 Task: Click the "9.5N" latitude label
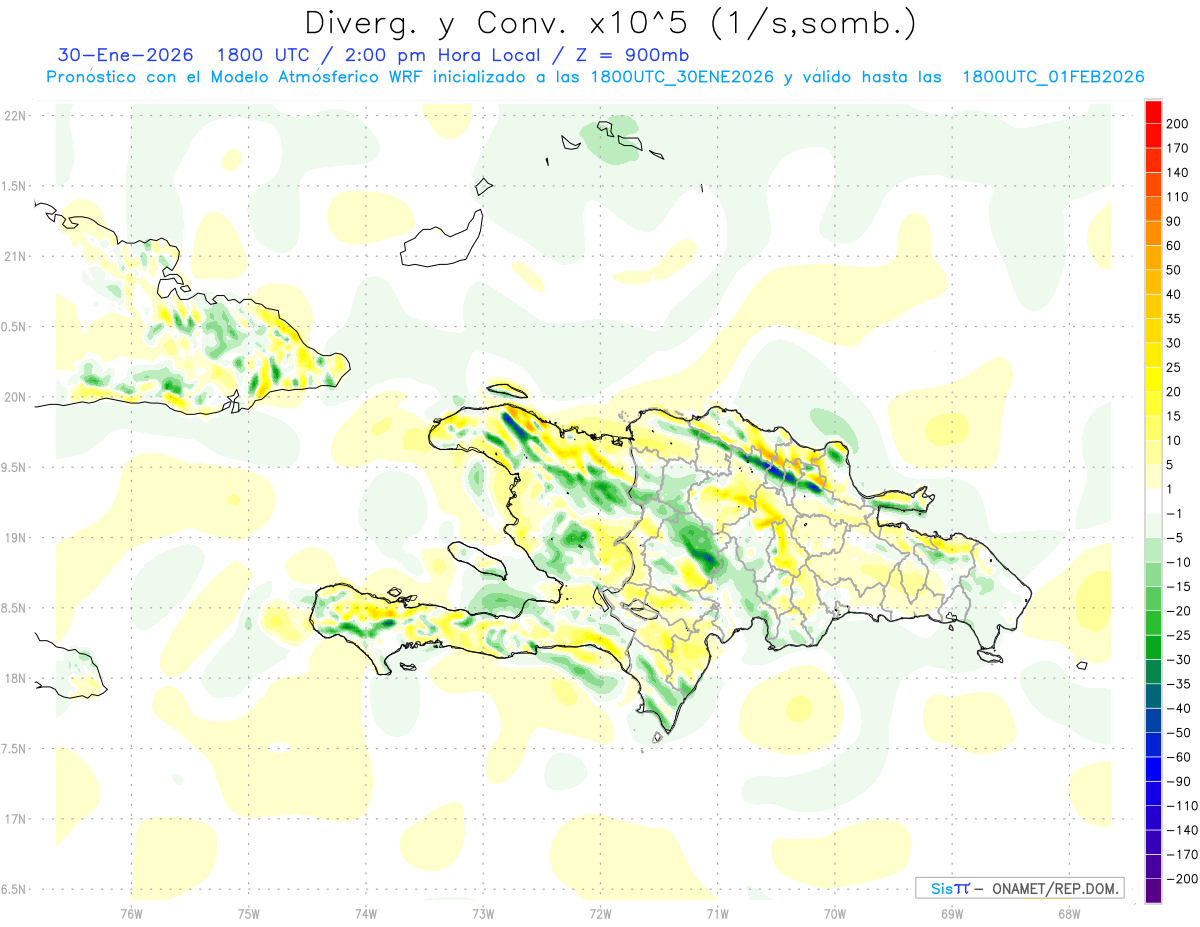coord(15,467)
